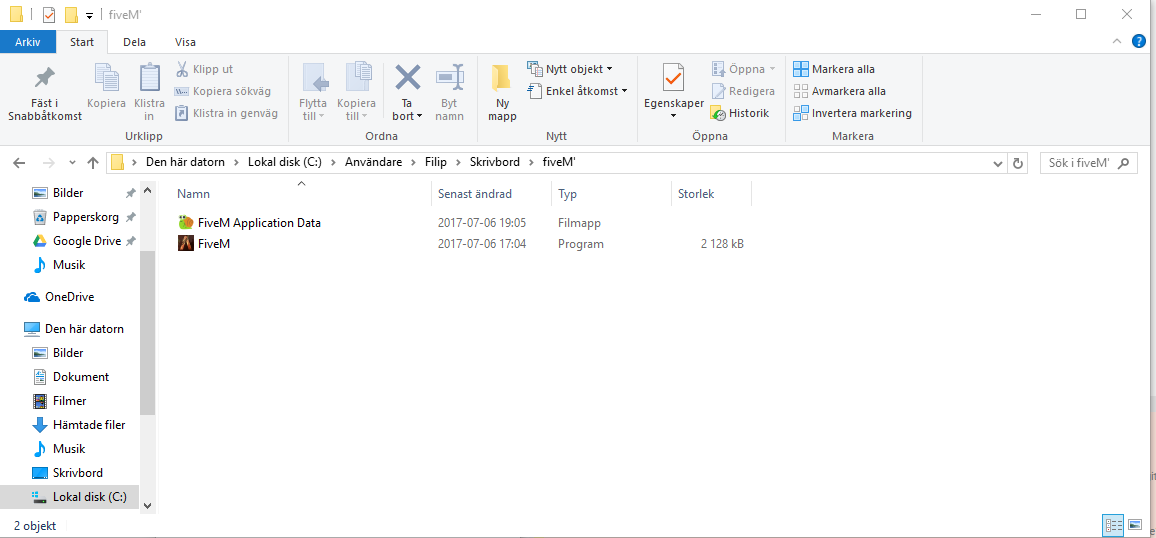Select Klipp ut scissors command

tap(204, 69)
